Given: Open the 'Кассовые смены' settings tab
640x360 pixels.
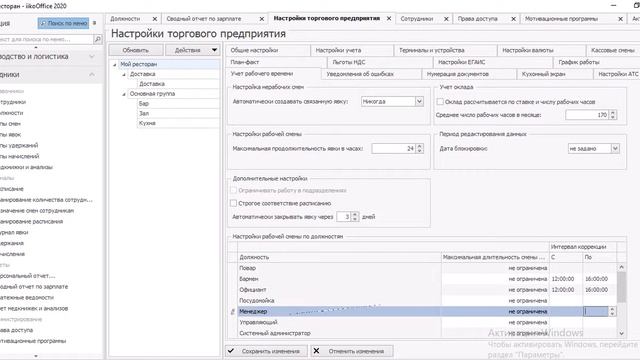Looking at the screenshot, I should [x=613, y=50].
